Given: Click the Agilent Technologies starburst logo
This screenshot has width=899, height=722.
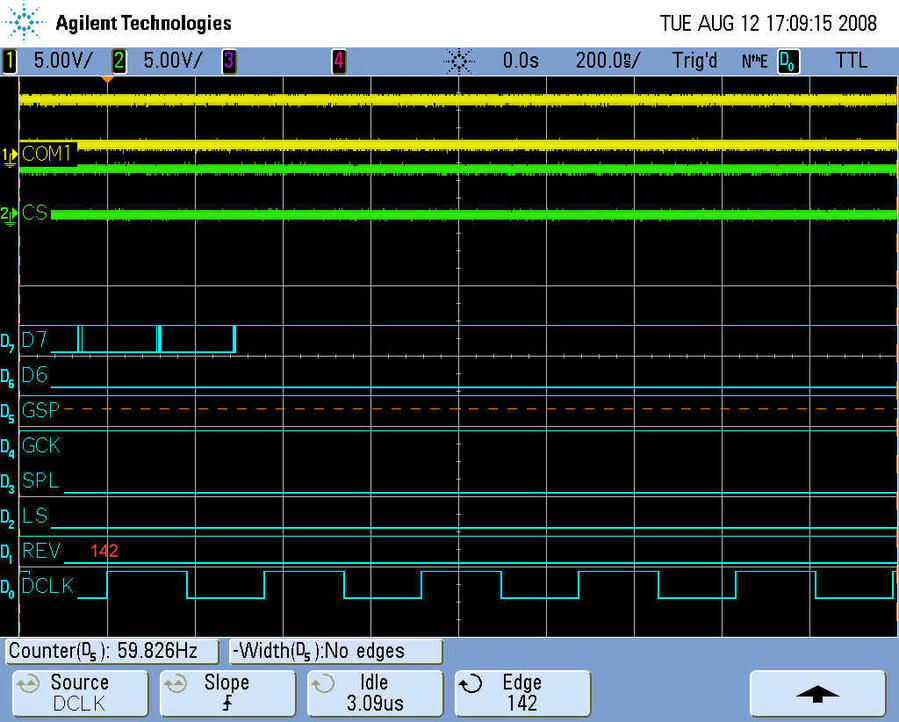Looking at the screenshot, I should 23,22.
